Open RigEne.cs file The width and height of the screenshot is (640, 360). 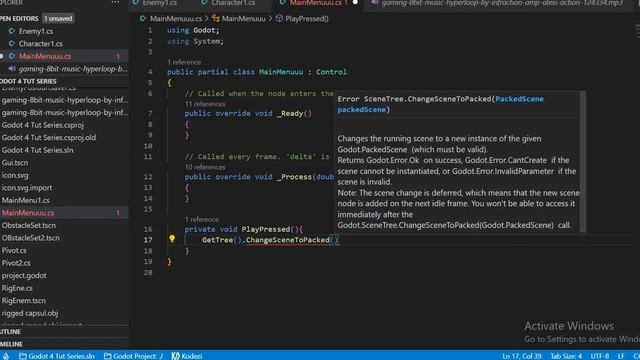coord(17,288)
